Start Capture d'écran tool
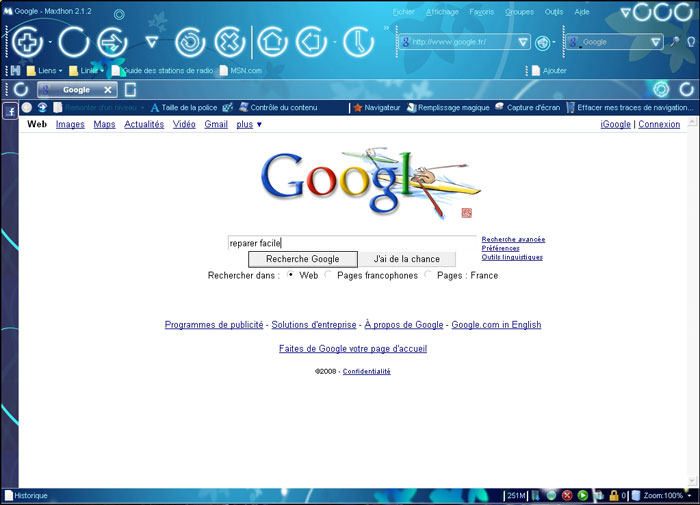The height and width of the screenshot is (505, 700). click(528, 108)
